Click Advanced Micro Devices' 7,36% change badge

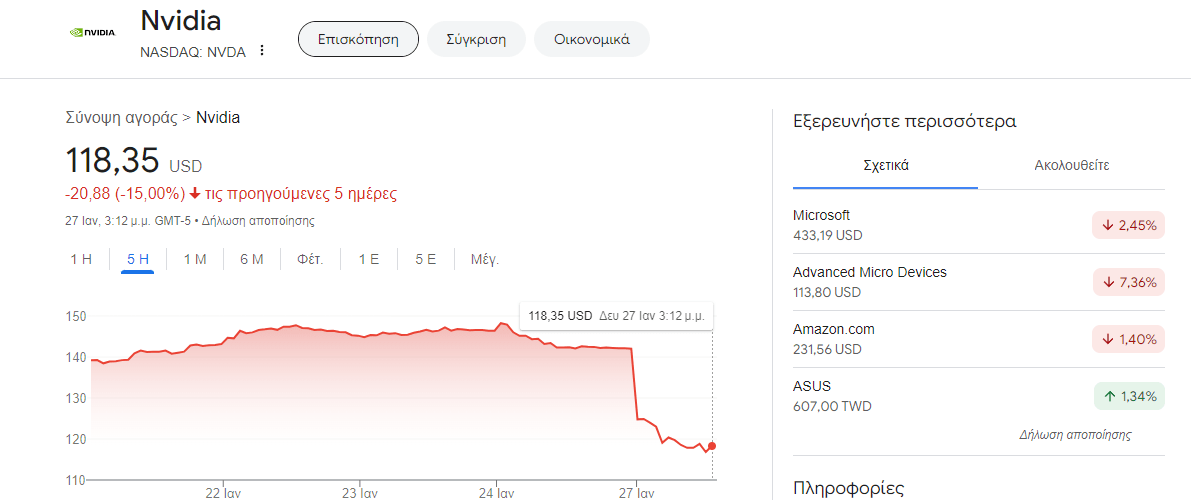click(x=1129, y=283)
